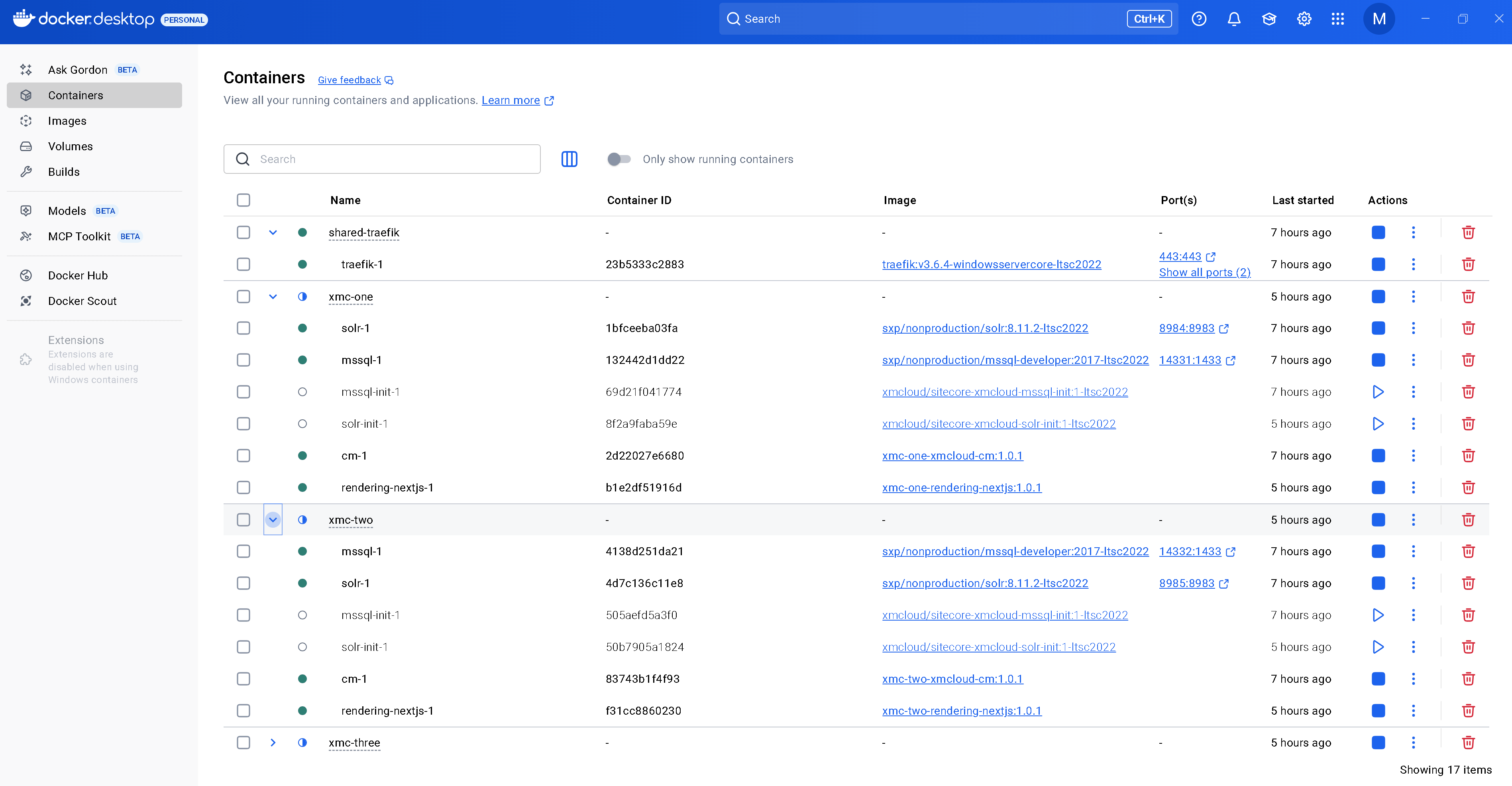Screen dimensions: 1512x786
Task: Select the xmc-three row checkbox
Action: [x=243, y=743]
